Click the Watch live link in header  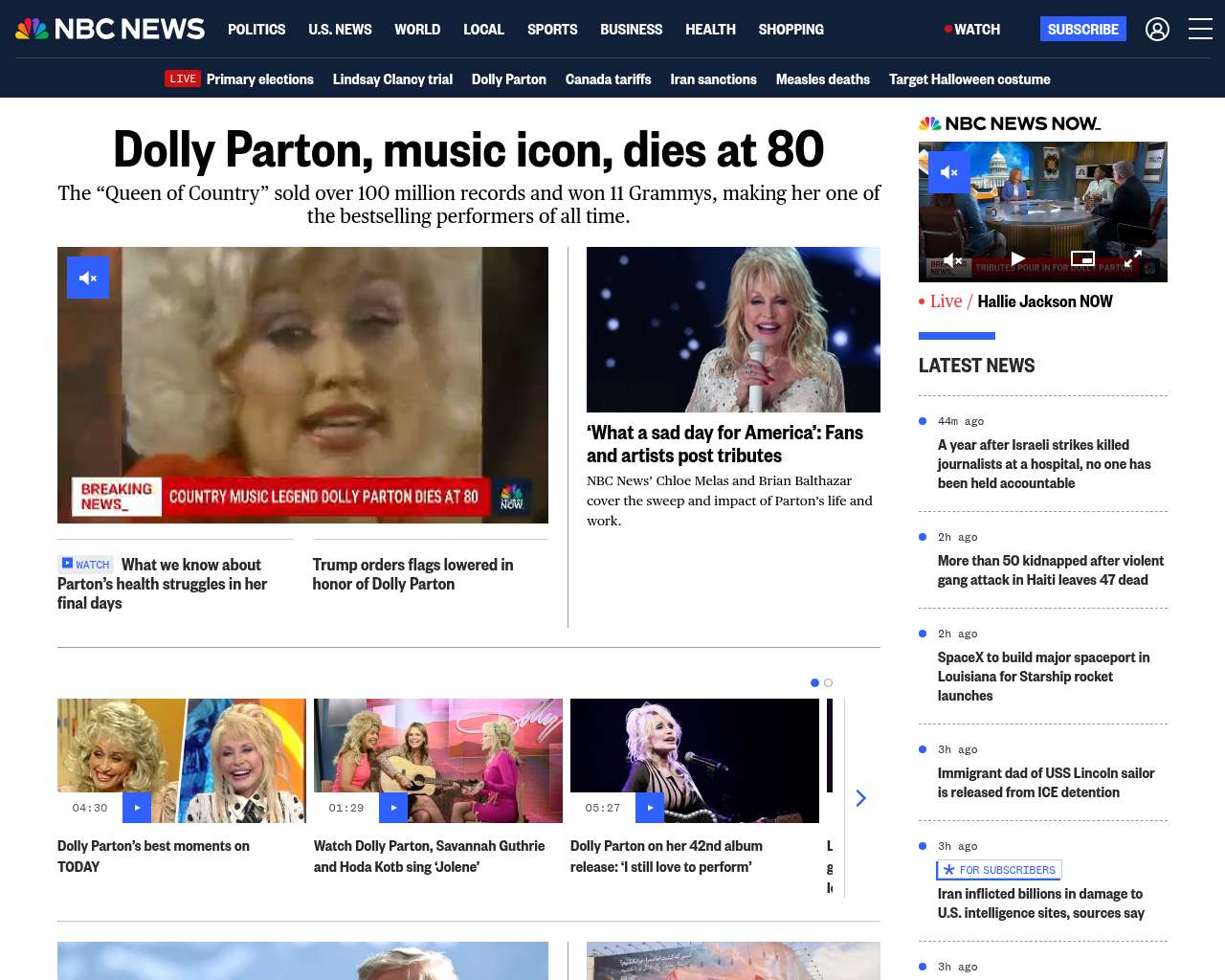(x=972, y=30)
